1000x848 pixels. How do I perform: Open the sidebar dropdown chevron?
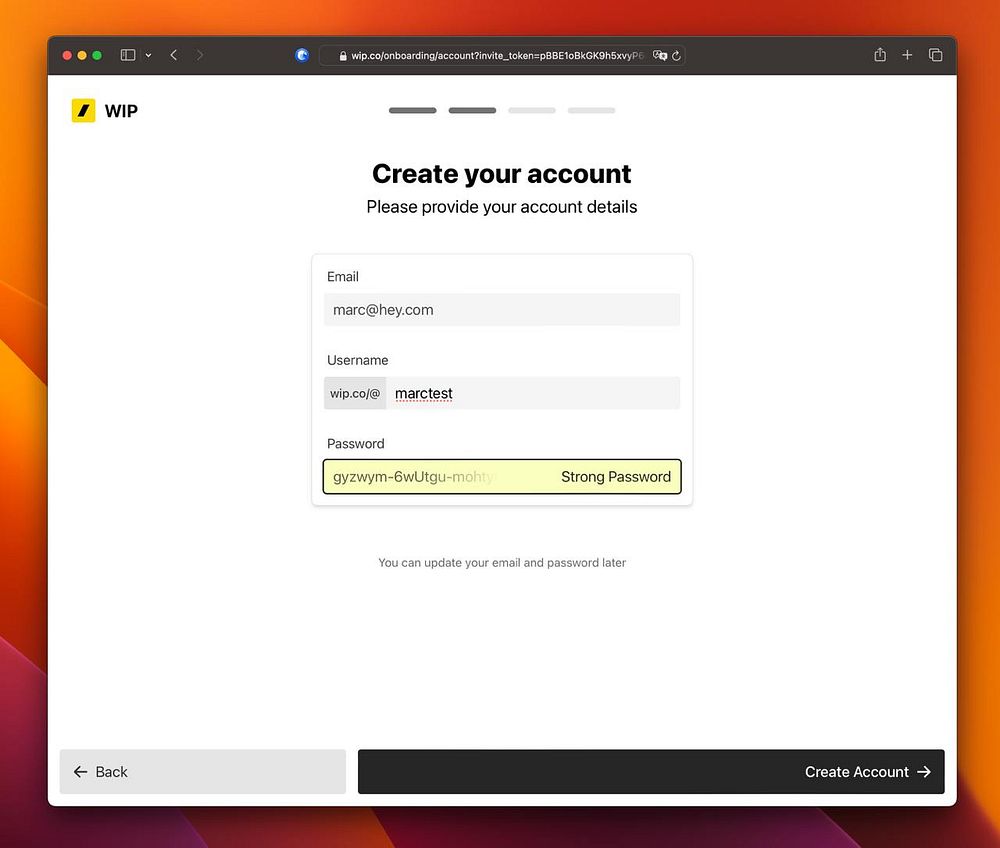[x=148, y=55]
